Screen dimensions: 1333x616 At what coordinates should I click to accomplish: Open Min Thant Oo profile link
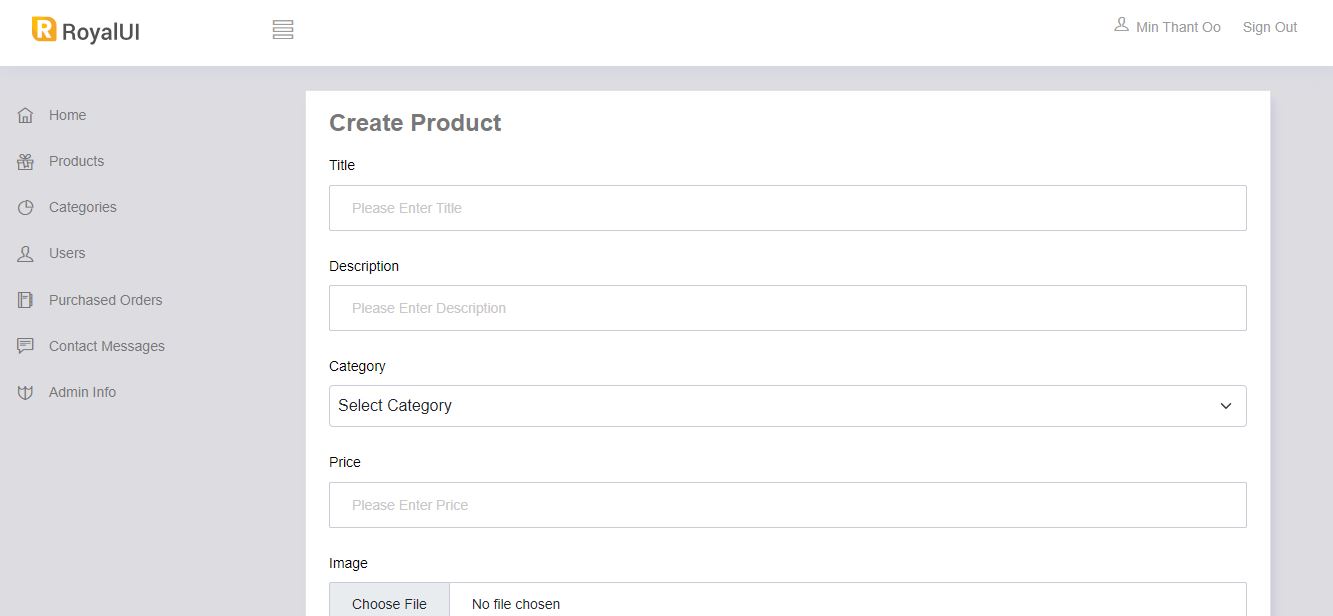1178,28
